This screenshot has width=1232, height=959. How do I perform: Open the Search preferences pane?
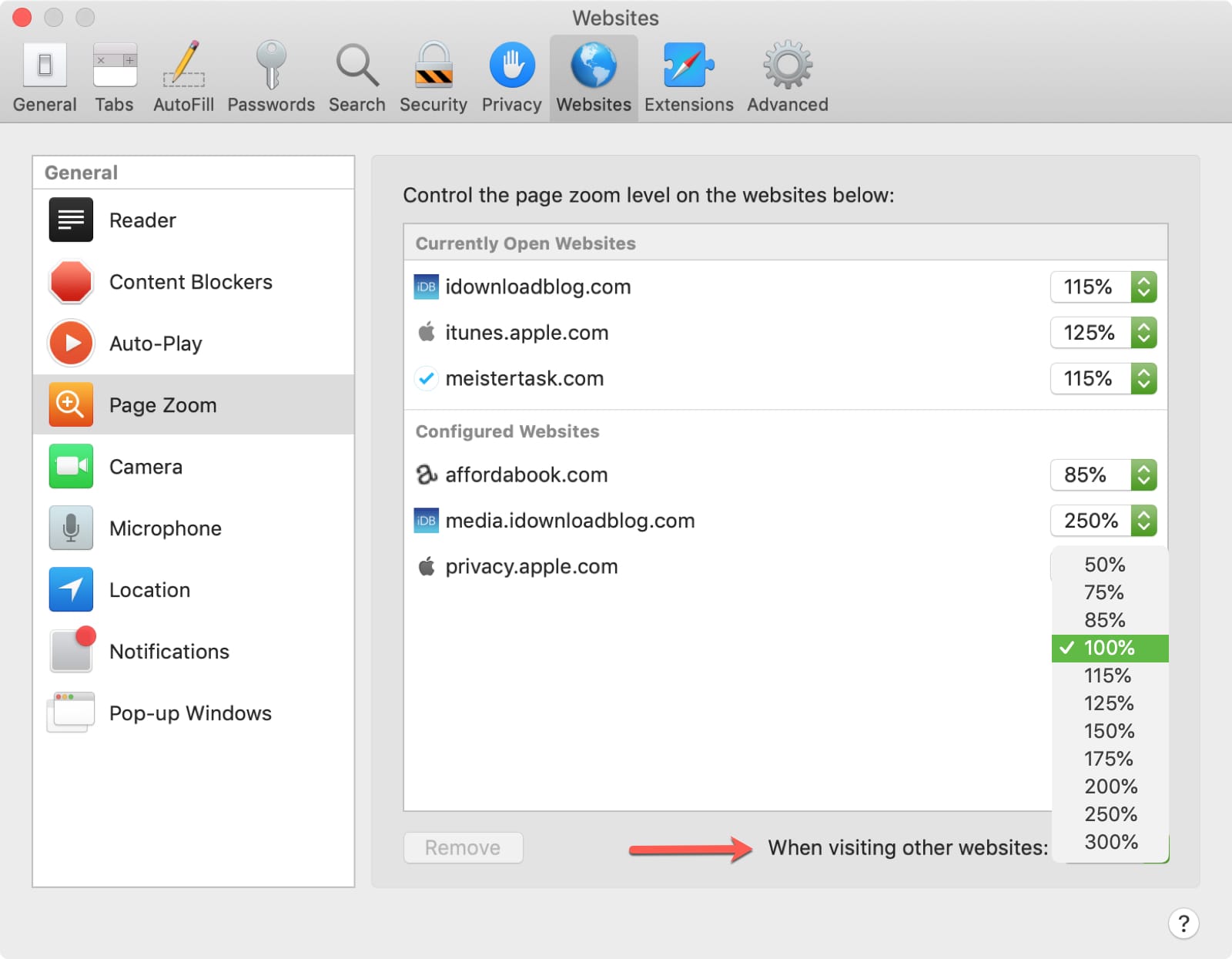point(357,78)
